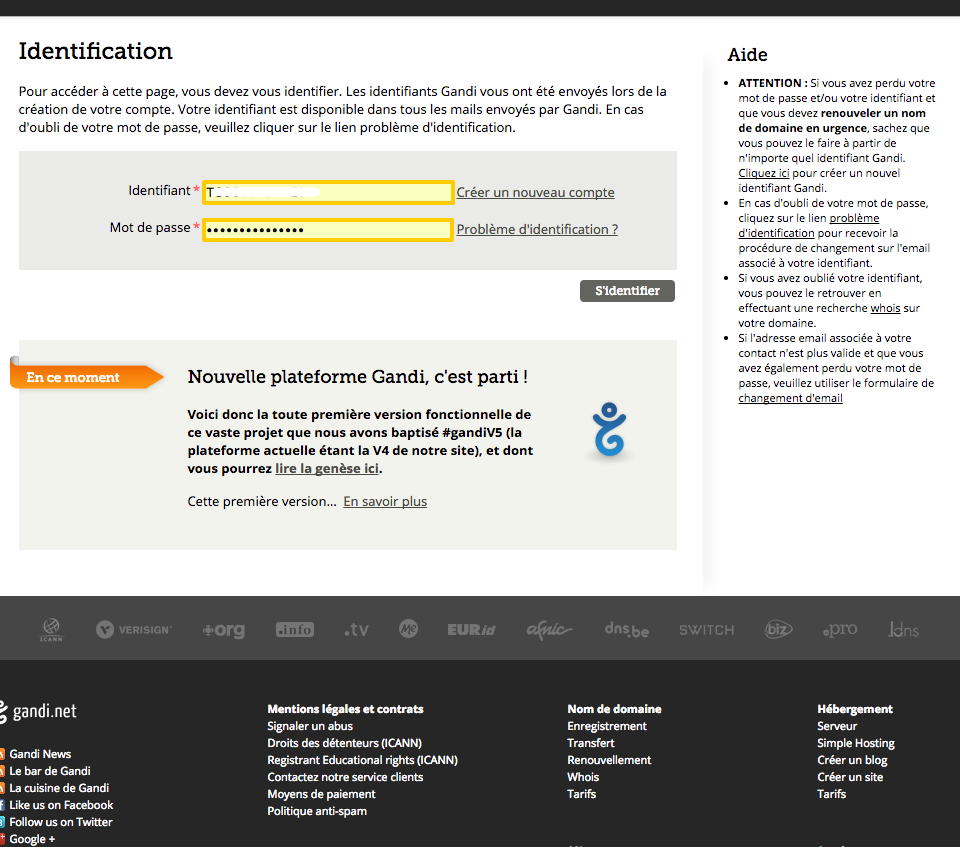This screenshot has height=847, width=960.
Task: Click Moyens de paiement link
Action: [x=321, y=794]
